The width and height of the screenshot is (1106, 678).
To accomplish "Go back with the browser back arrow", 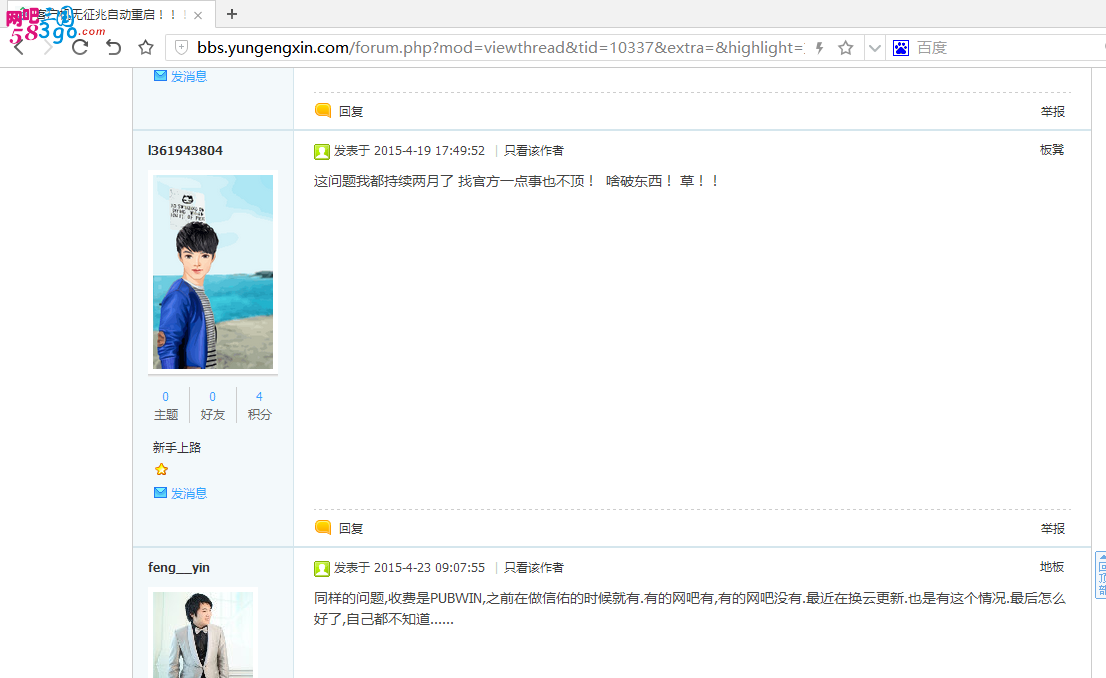I will [x=19, y=47].
